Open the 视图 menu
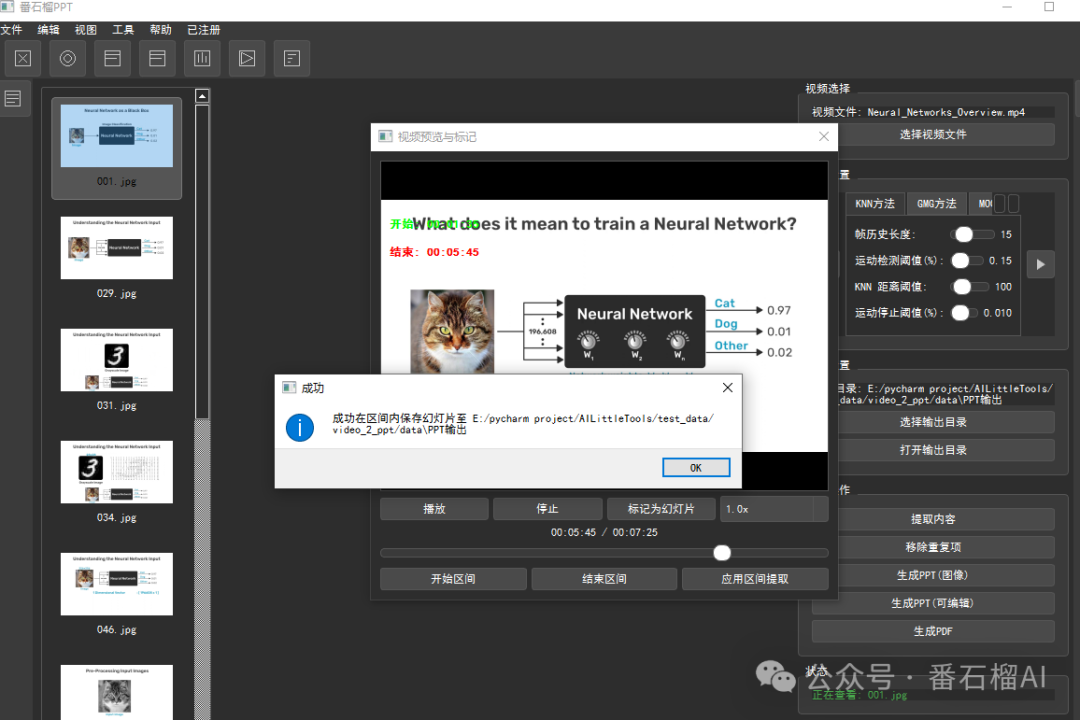The height and width of the screenshot is (720, 1080). click(x=85, y=30)
